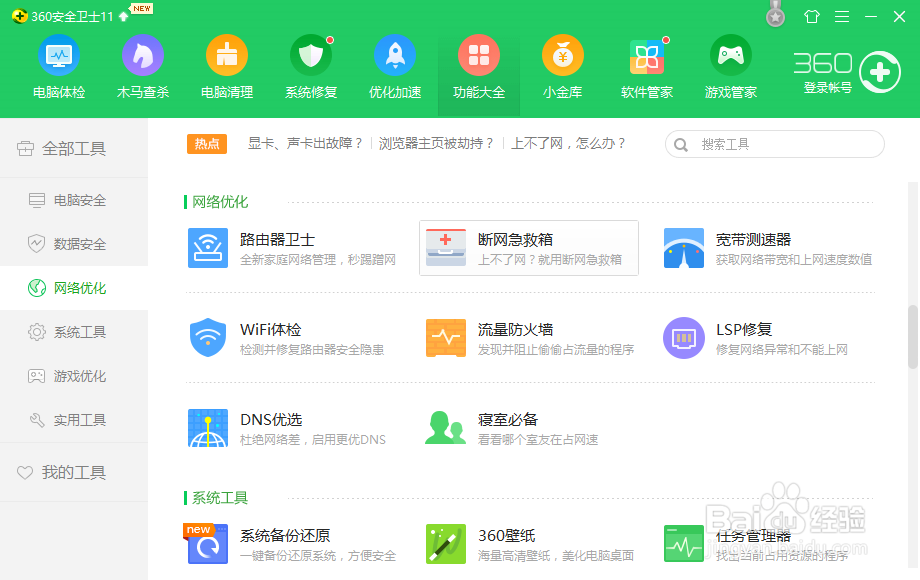Viewport: 920px width, 580px height.
Task: Click hot link 上不了网，怎么办？
Action: pyautogui.click(x=568, y=144)
